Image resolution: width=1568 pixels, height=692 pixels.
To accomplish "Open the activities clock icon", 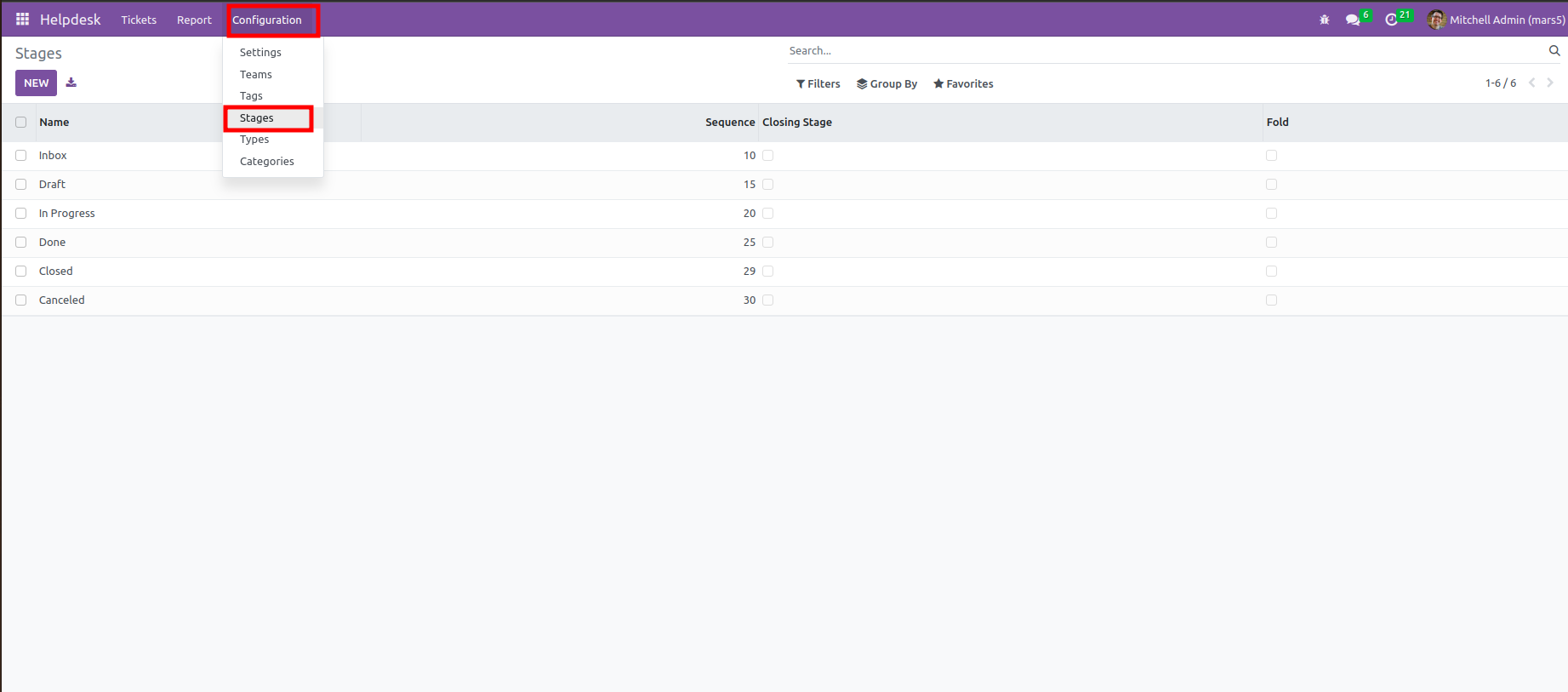I will (1392, 20).
